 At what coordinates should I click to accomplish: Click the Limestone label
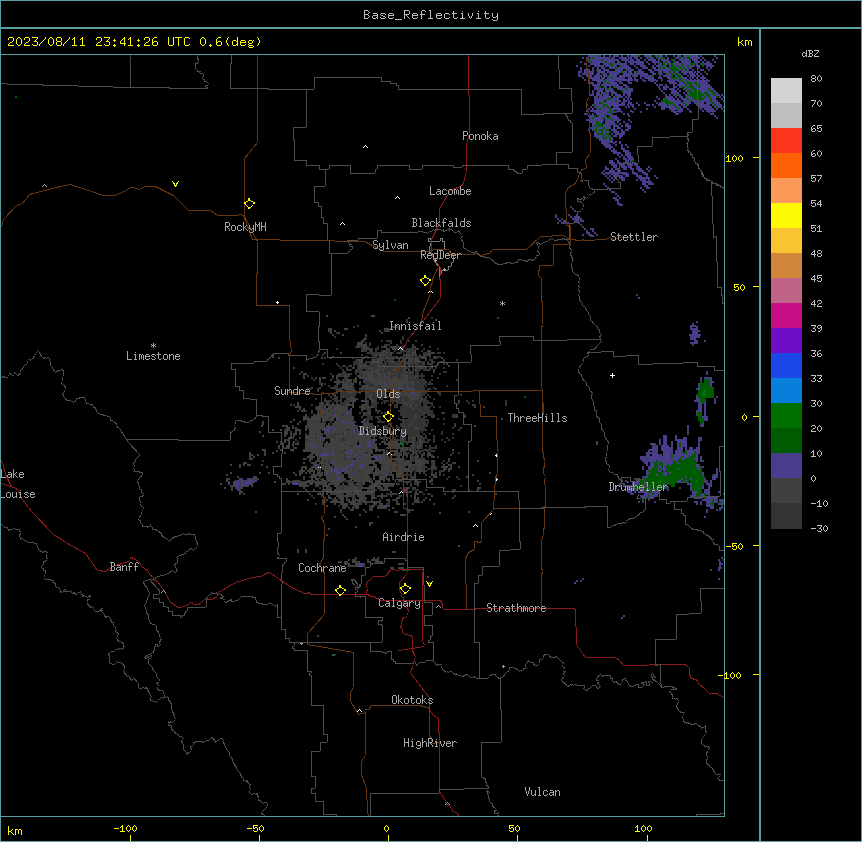(x=153, y=356)
